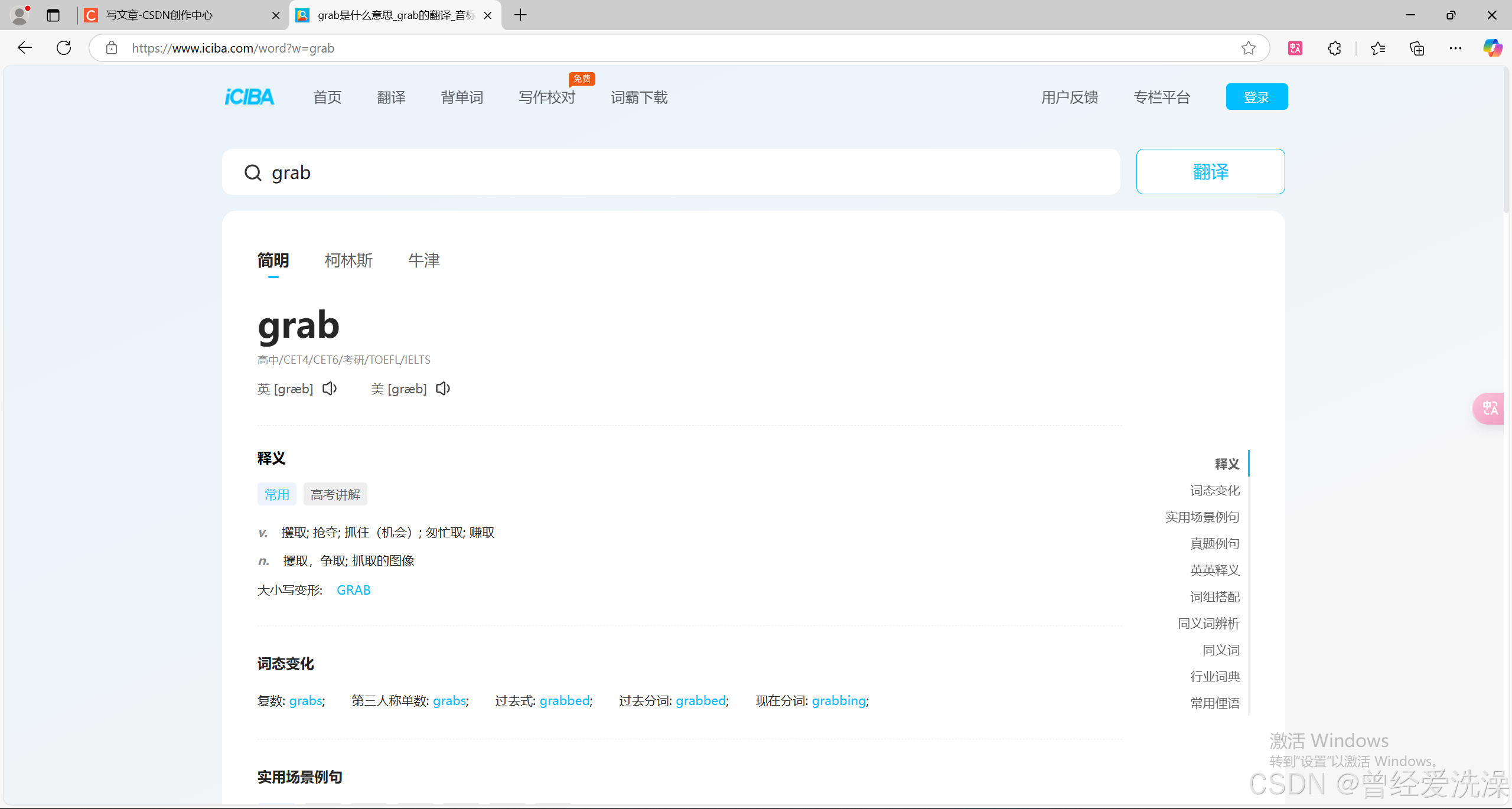Click the iCIBA logo

[249, 97]
